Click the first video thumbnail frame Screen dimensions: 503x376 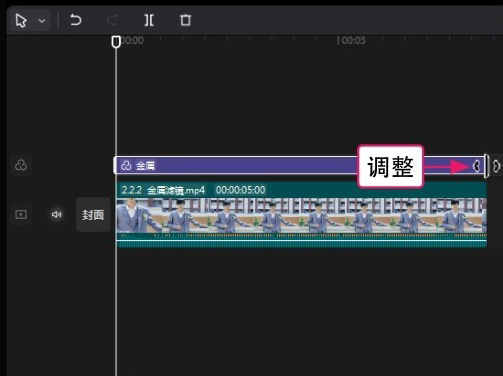click(x=139, y=215)
